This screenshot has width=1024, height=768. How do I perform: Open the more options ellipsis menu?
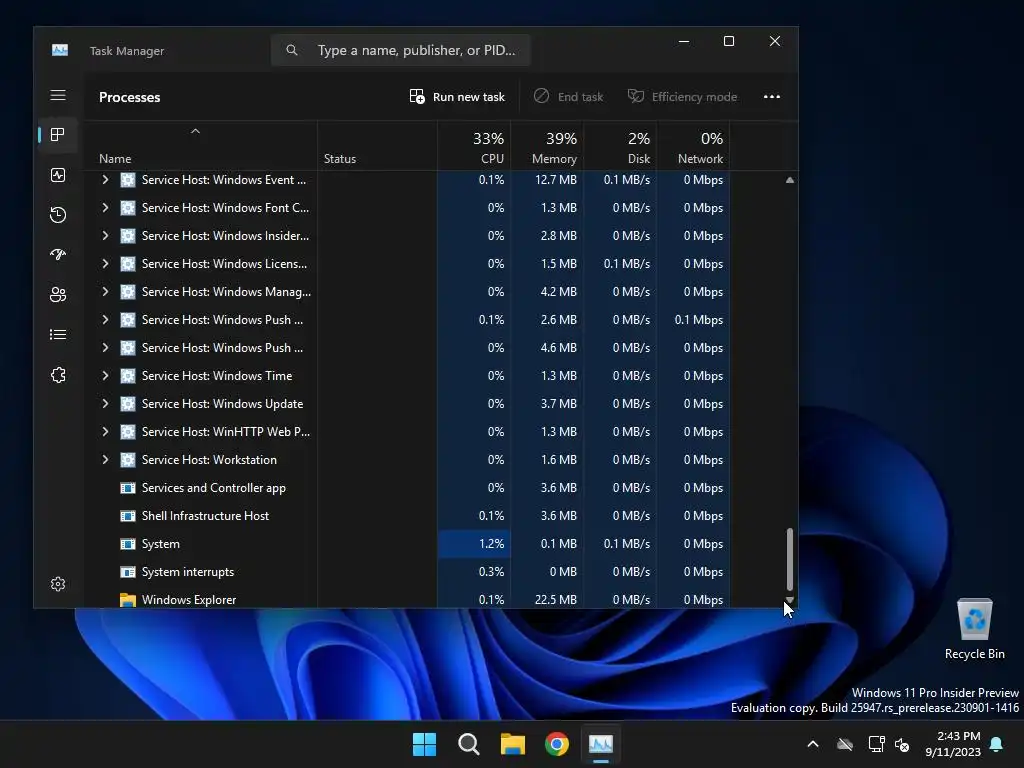(x=772, y=97)
